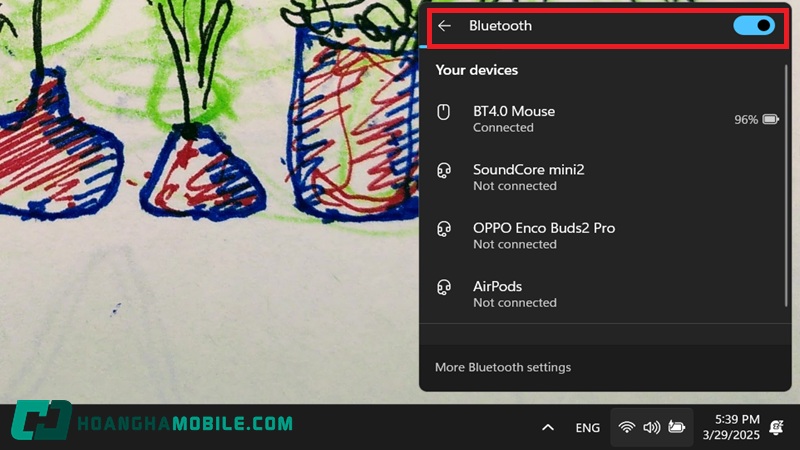Click the AirPods headset icon
800x450 pixels.
(444, 287)
